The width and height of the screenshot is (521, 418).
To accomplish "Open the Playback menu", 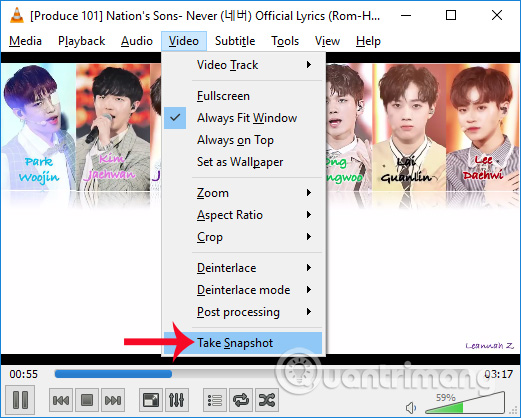I will tap(81, 41).
